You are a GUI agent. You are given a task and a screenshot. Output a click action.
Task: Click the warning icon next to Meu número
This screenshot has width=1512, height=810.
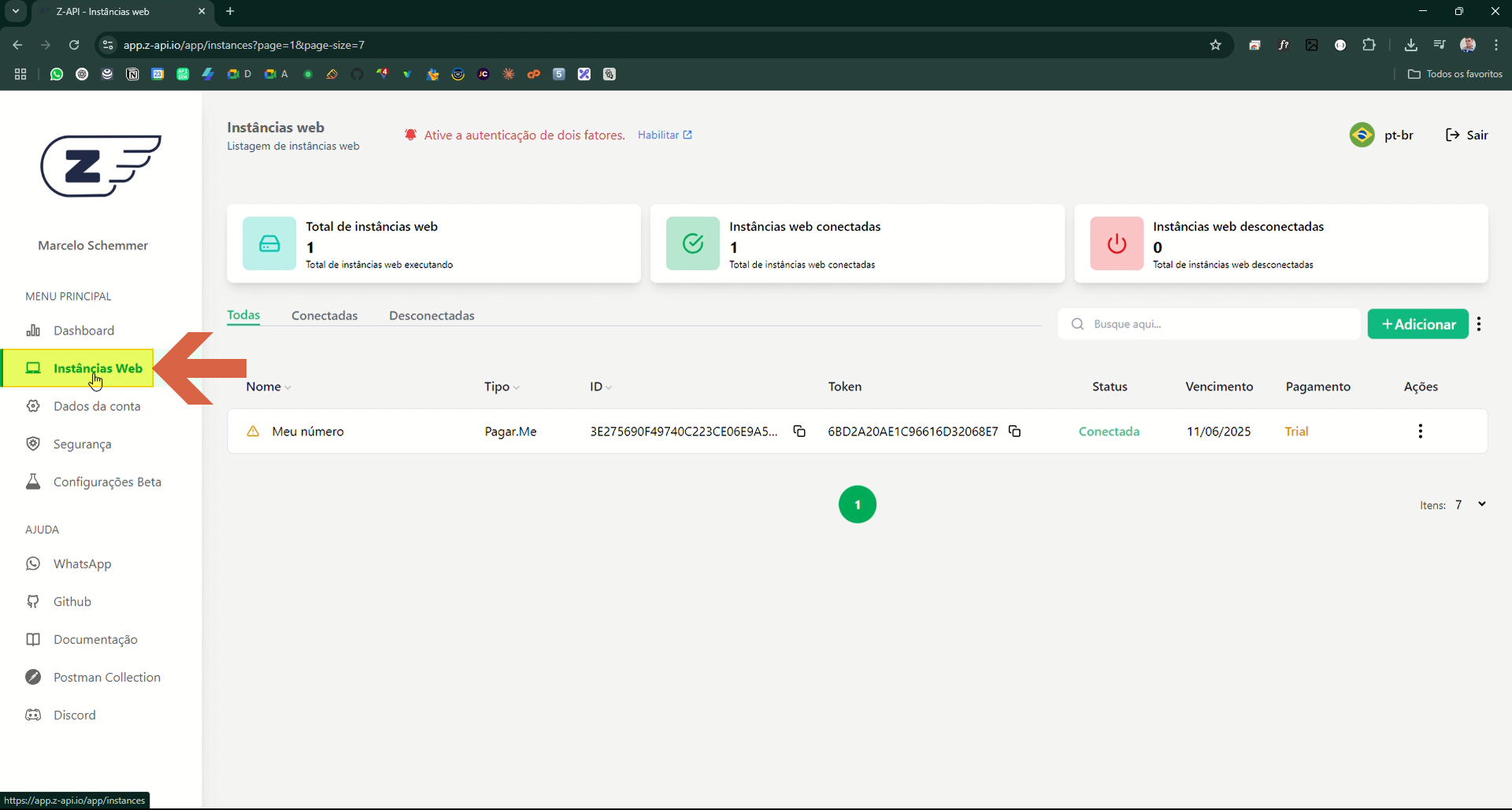(x=253, y=431)
